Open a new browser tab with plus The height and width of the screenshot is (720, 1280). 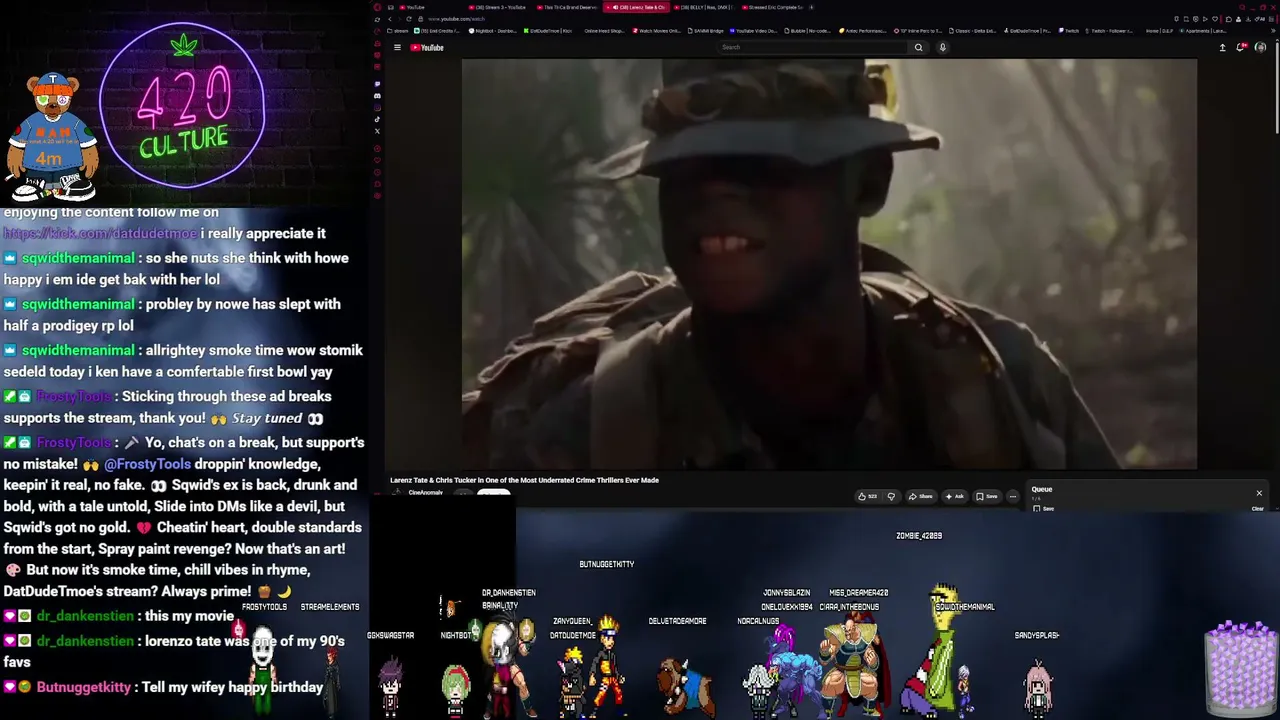click(x=811, y=7)
